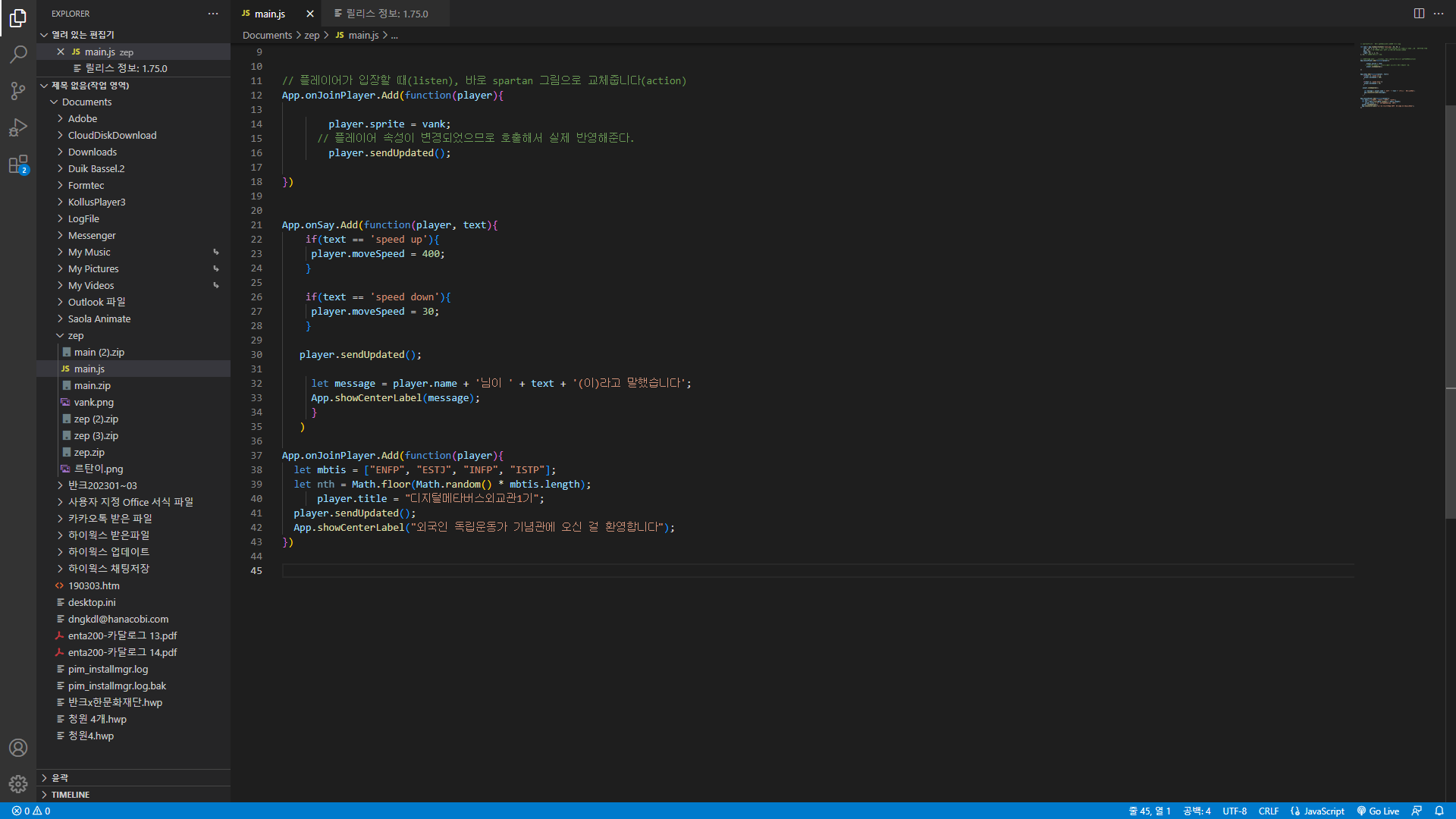
Task: Open the Run and Debug view icon
Action: (18, 127)
